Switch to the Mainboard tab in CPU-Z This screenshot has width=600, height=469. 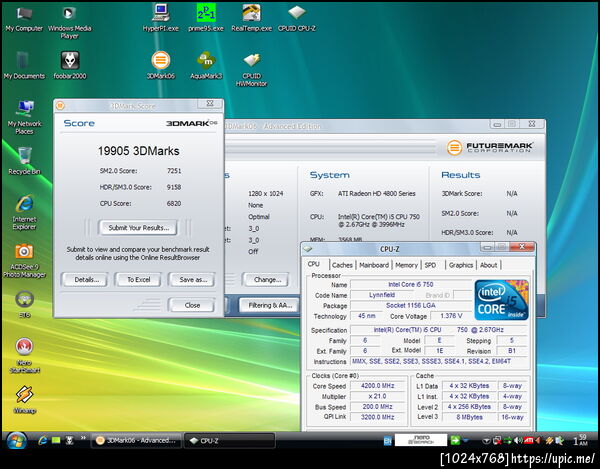373,265
